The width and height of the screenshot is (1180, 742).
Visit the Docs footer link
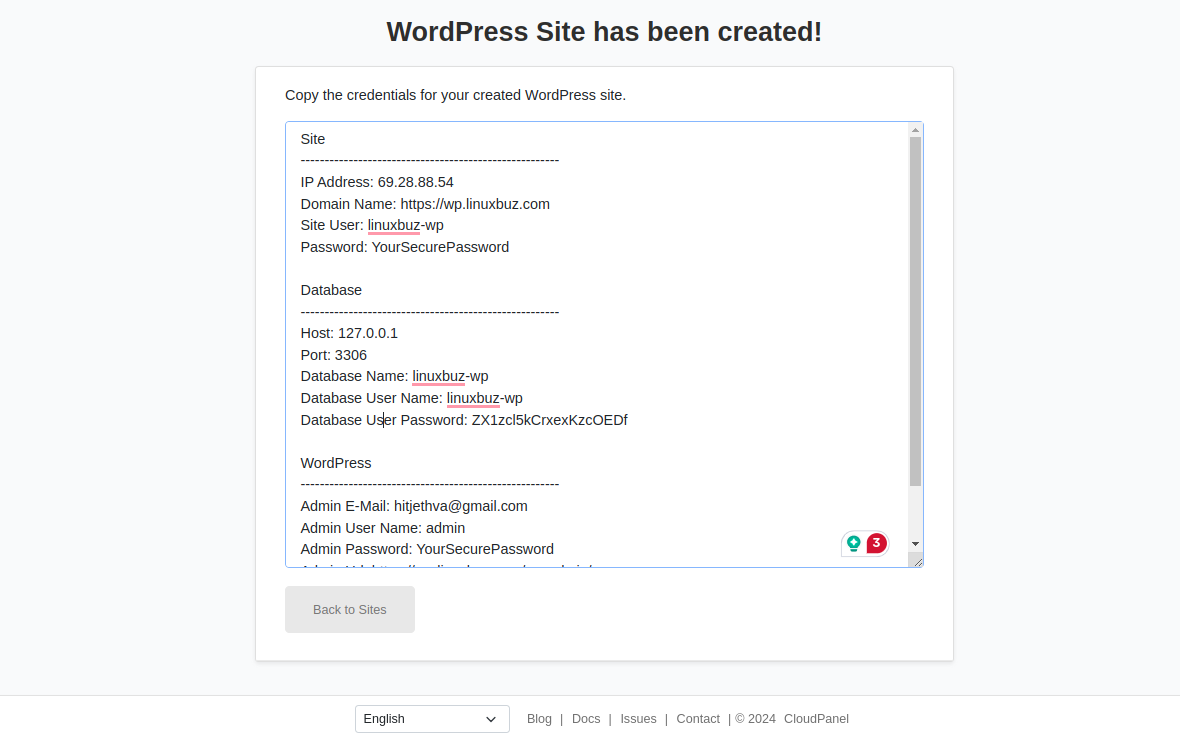[586, 719]
